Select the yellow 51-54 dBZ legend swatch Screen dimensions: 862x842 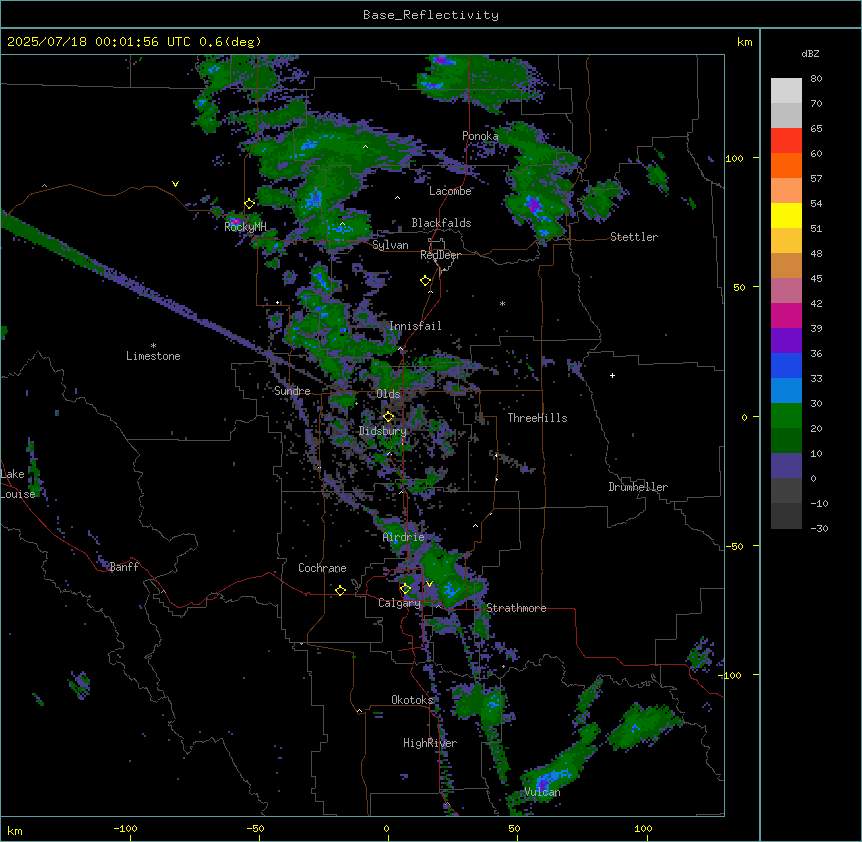[786, 215]
